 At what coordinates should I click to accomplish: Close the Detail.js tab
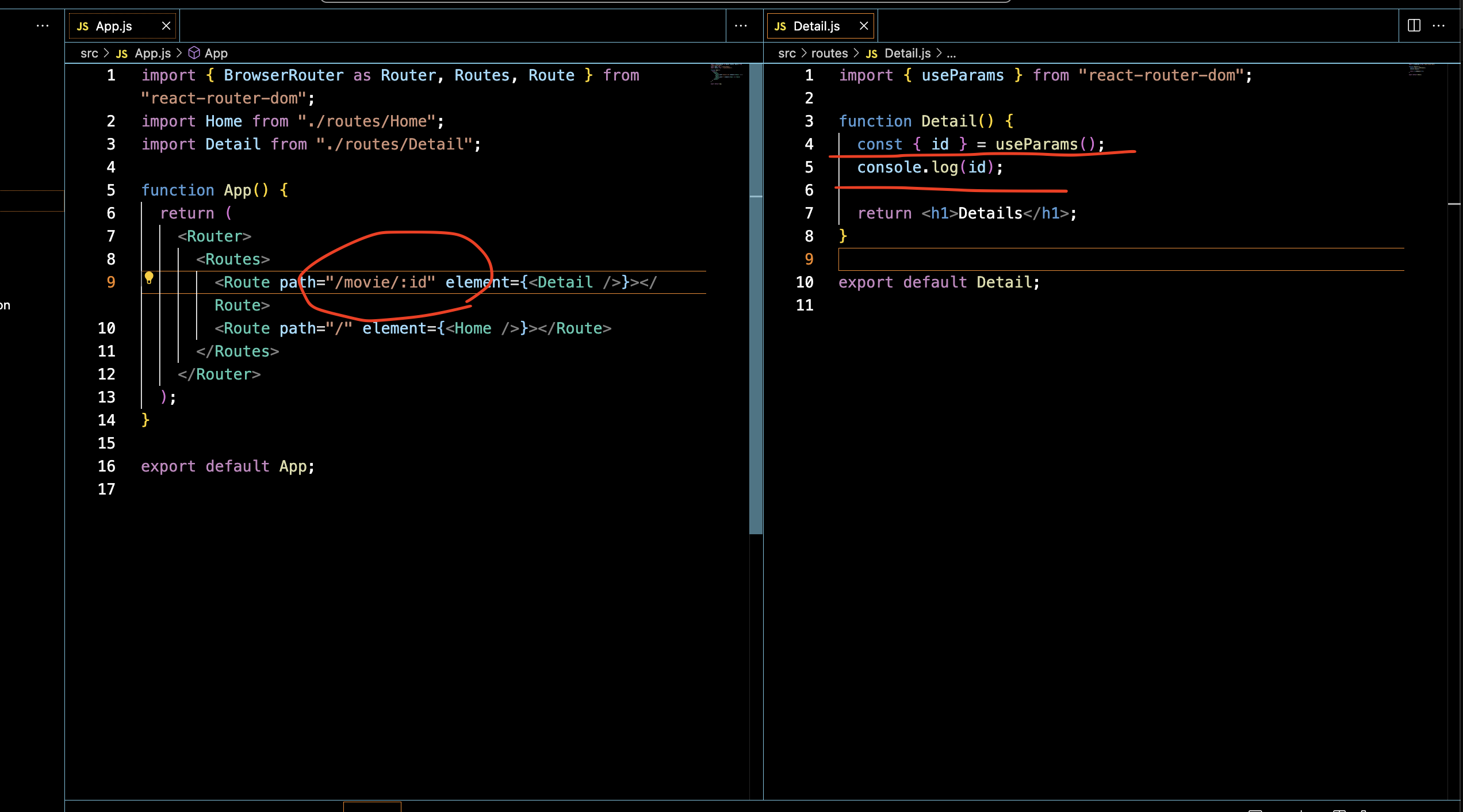[x=864, y=26]
